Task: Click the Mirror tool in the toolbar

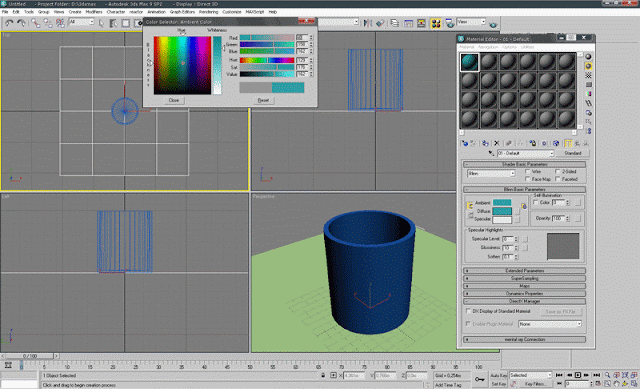Action: (x=368, y=23)
